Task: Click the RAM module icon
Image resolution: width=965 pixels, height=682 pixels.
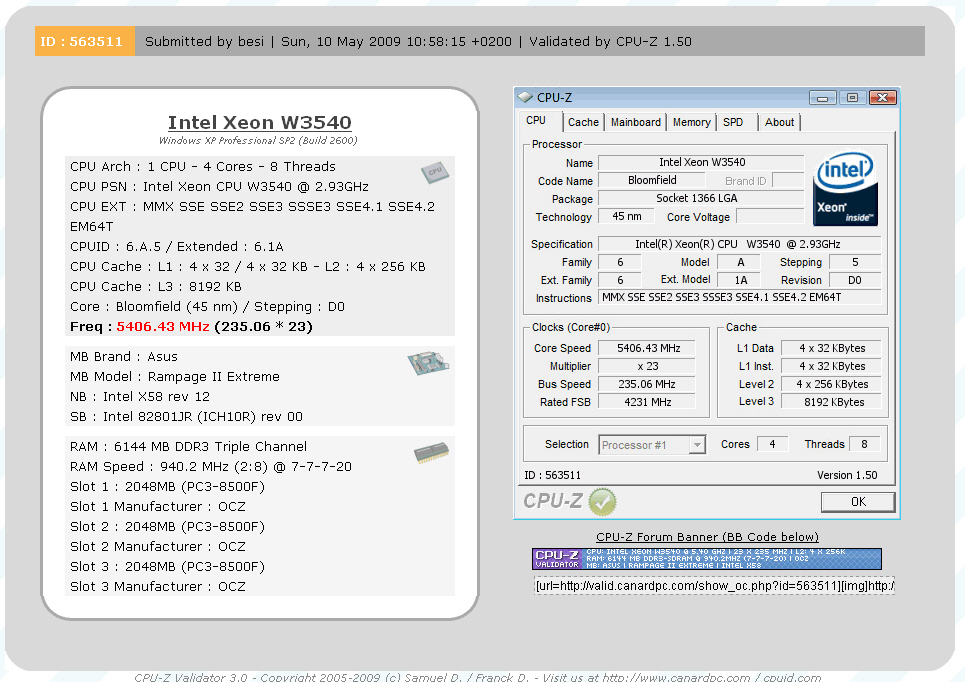Action: pyautogui.click(x=431, y=454)
